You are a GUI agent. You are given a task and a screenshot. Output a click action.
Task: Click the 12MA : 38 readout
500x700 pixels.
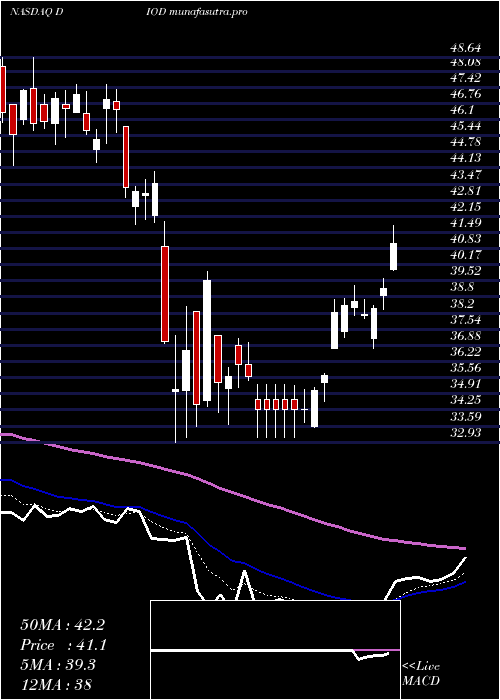coord(56,684)
